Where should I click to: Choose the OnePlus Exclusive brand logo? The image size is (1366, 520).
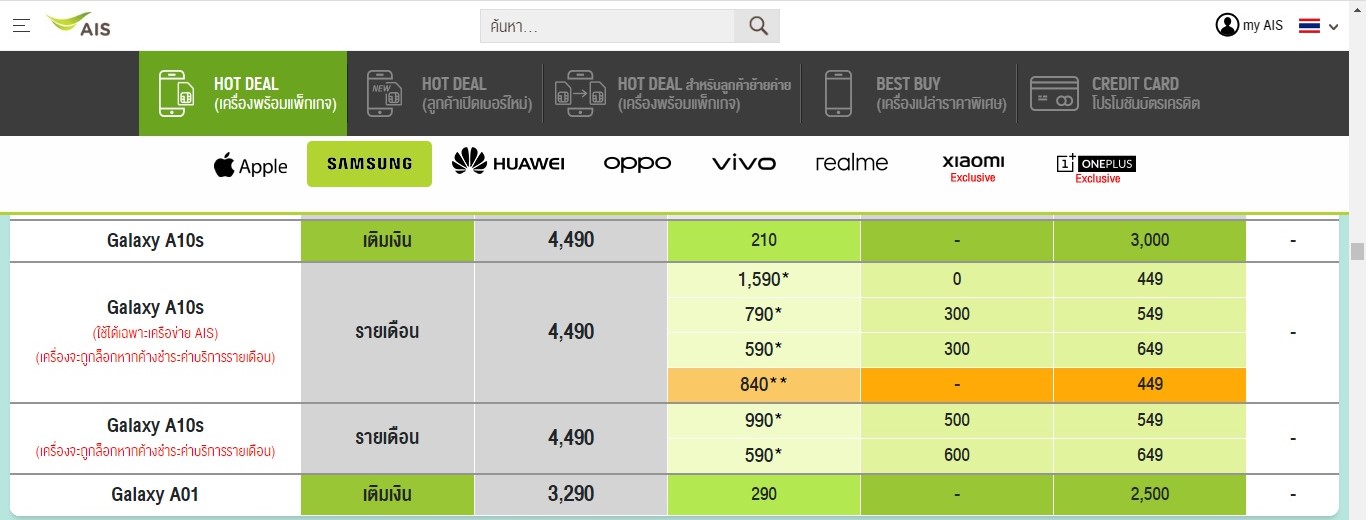pyautogui.click(x=1096, y=167)
